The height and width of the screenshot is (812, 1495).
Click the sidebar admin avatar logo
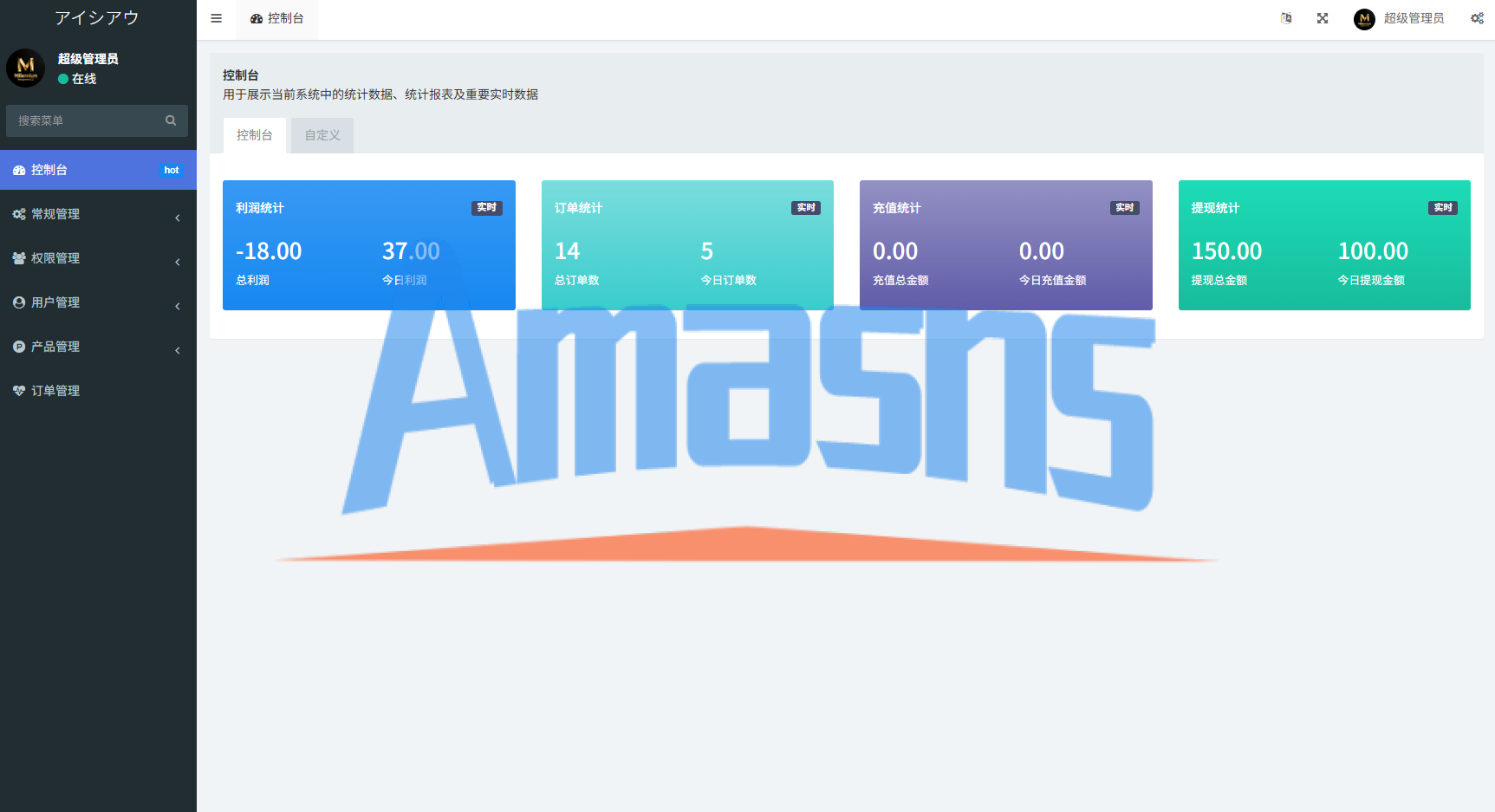(26, 68)
